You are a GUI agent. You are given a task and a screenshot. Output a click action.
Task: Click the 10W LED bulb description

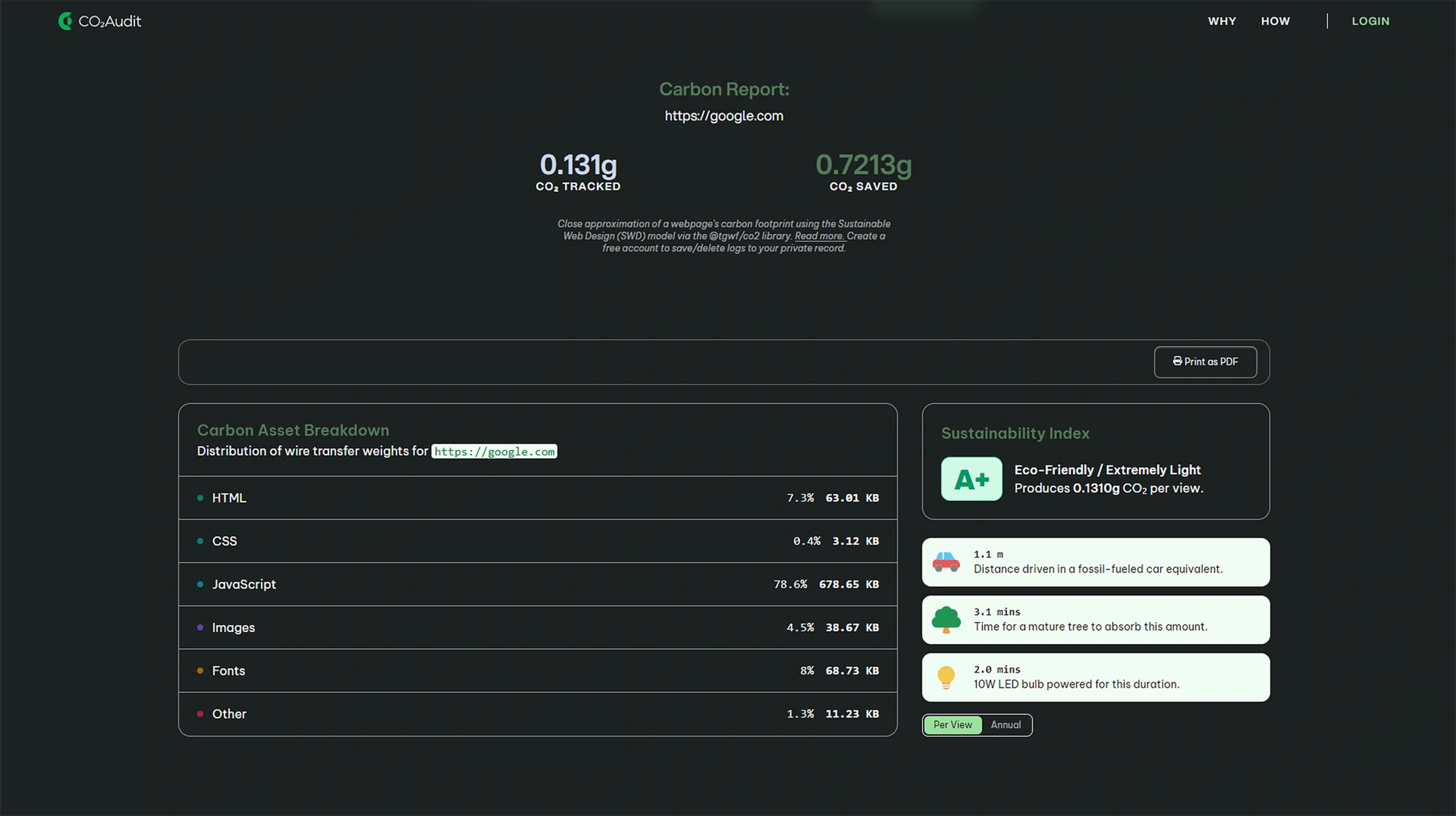click(1076, 685)
